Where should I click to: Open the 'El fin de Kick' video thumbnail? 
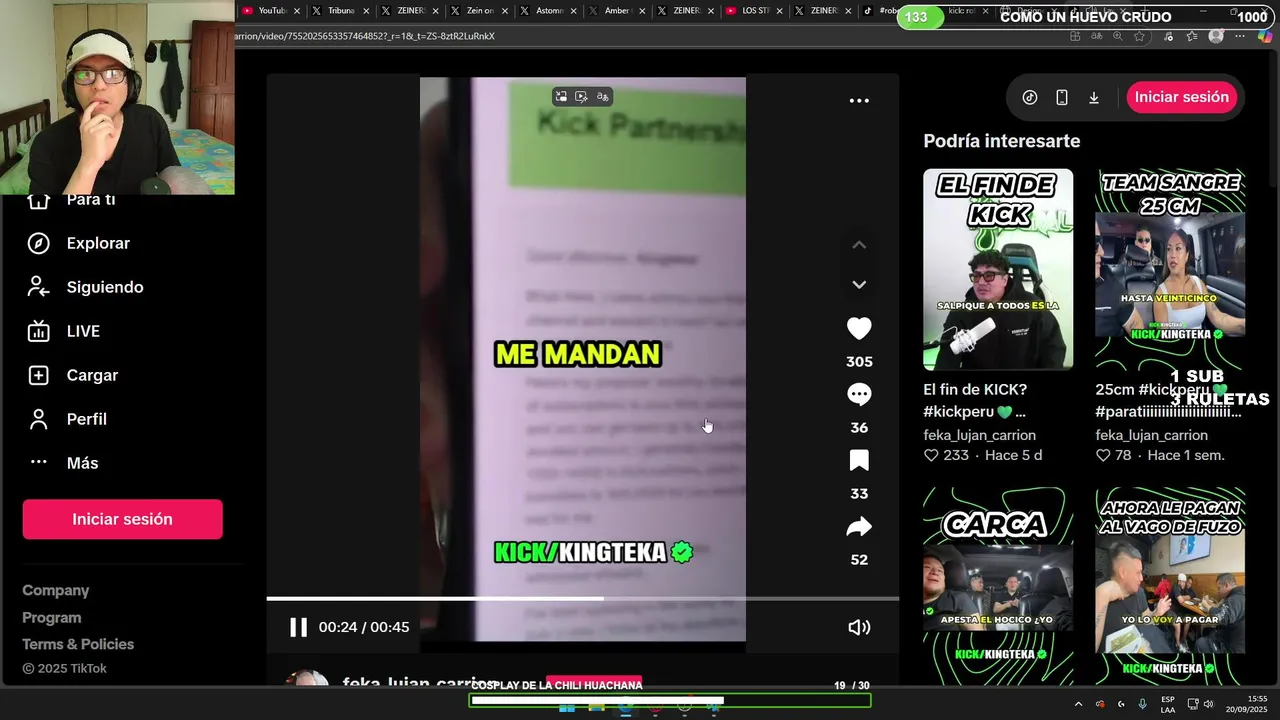click(x=998, y=269)
